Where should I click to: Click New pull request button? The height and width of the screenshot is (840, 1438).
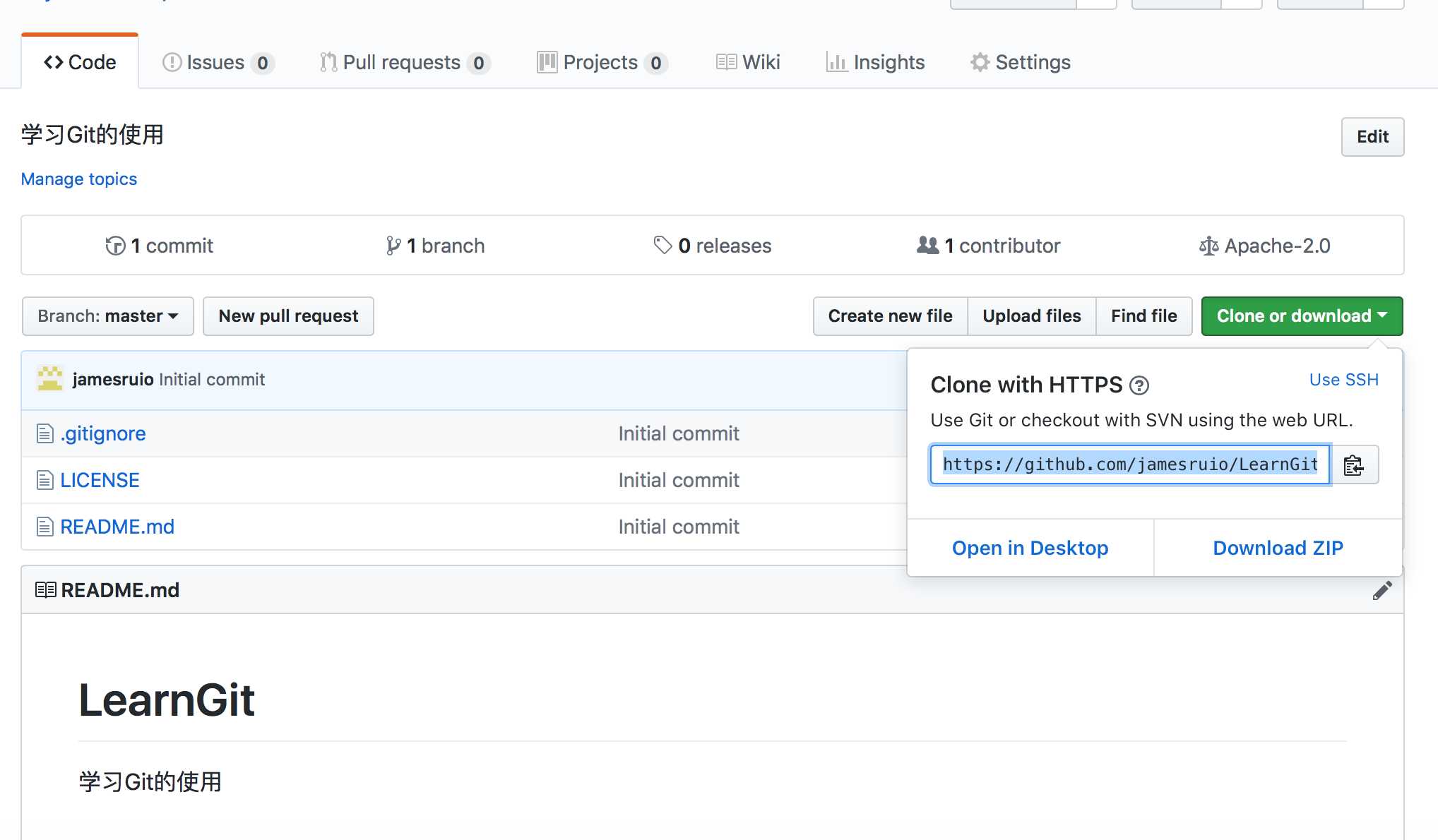click(x=288, y=316)
